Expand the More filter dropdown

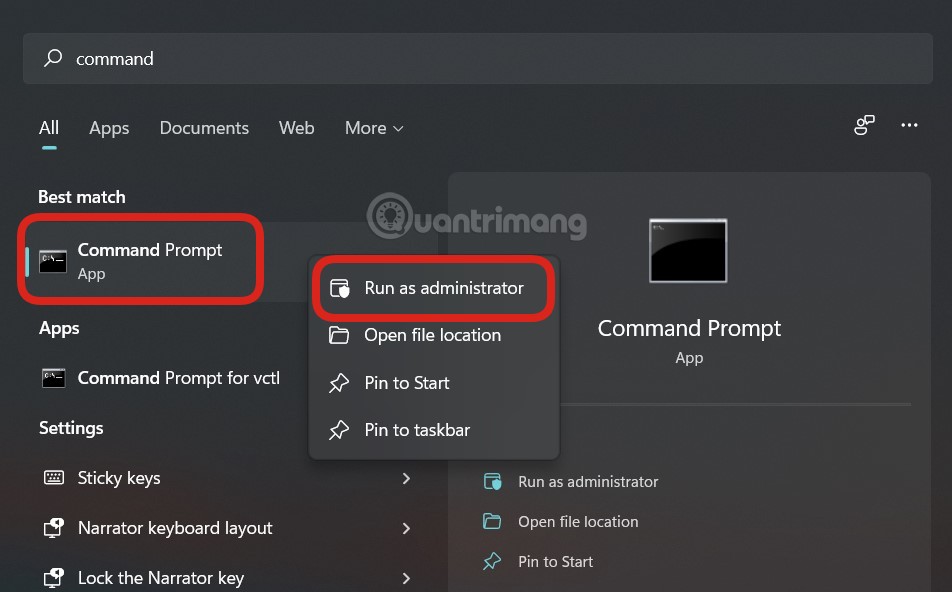point(374,128)
